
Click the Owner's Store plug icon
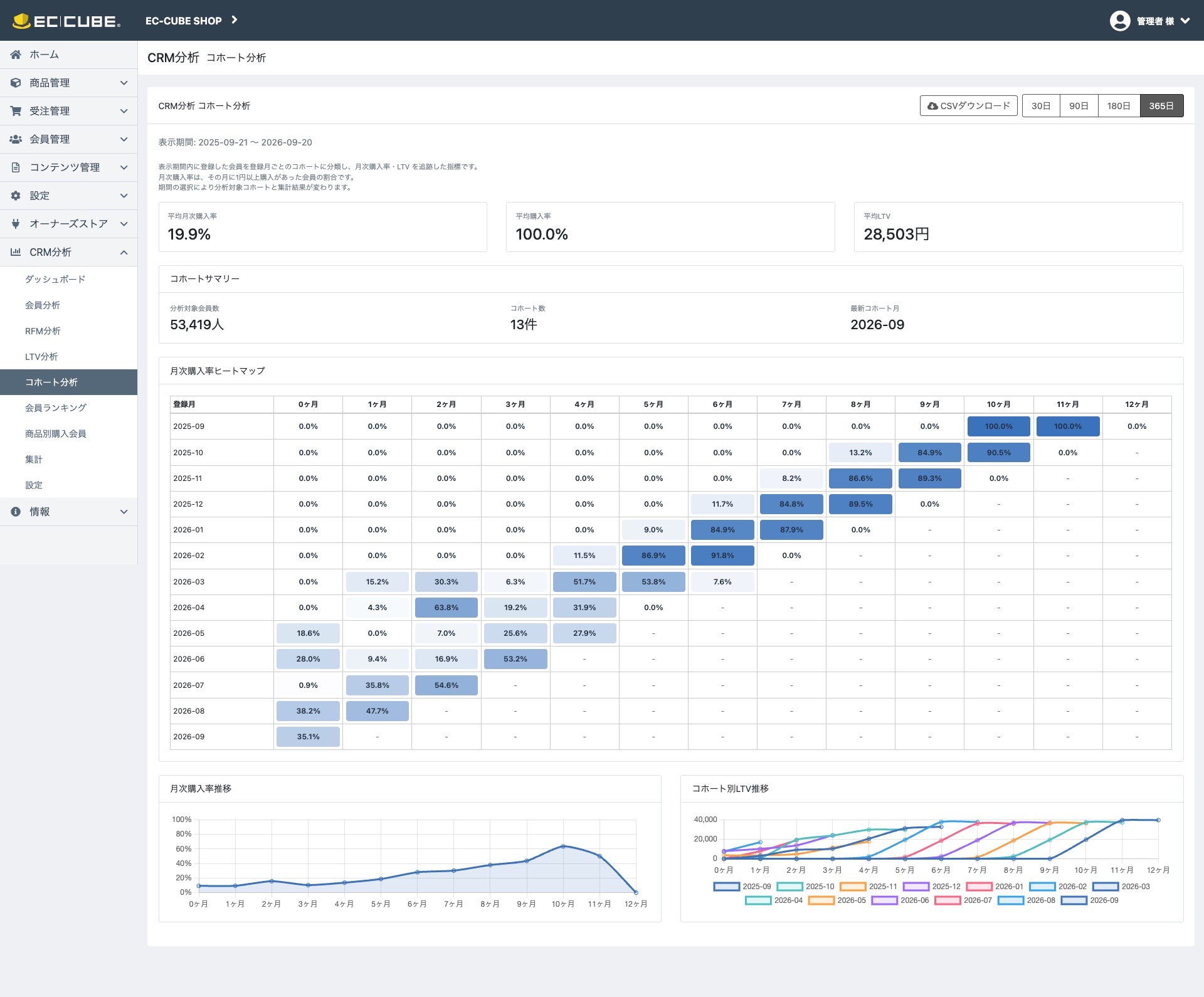click(16, 224)
